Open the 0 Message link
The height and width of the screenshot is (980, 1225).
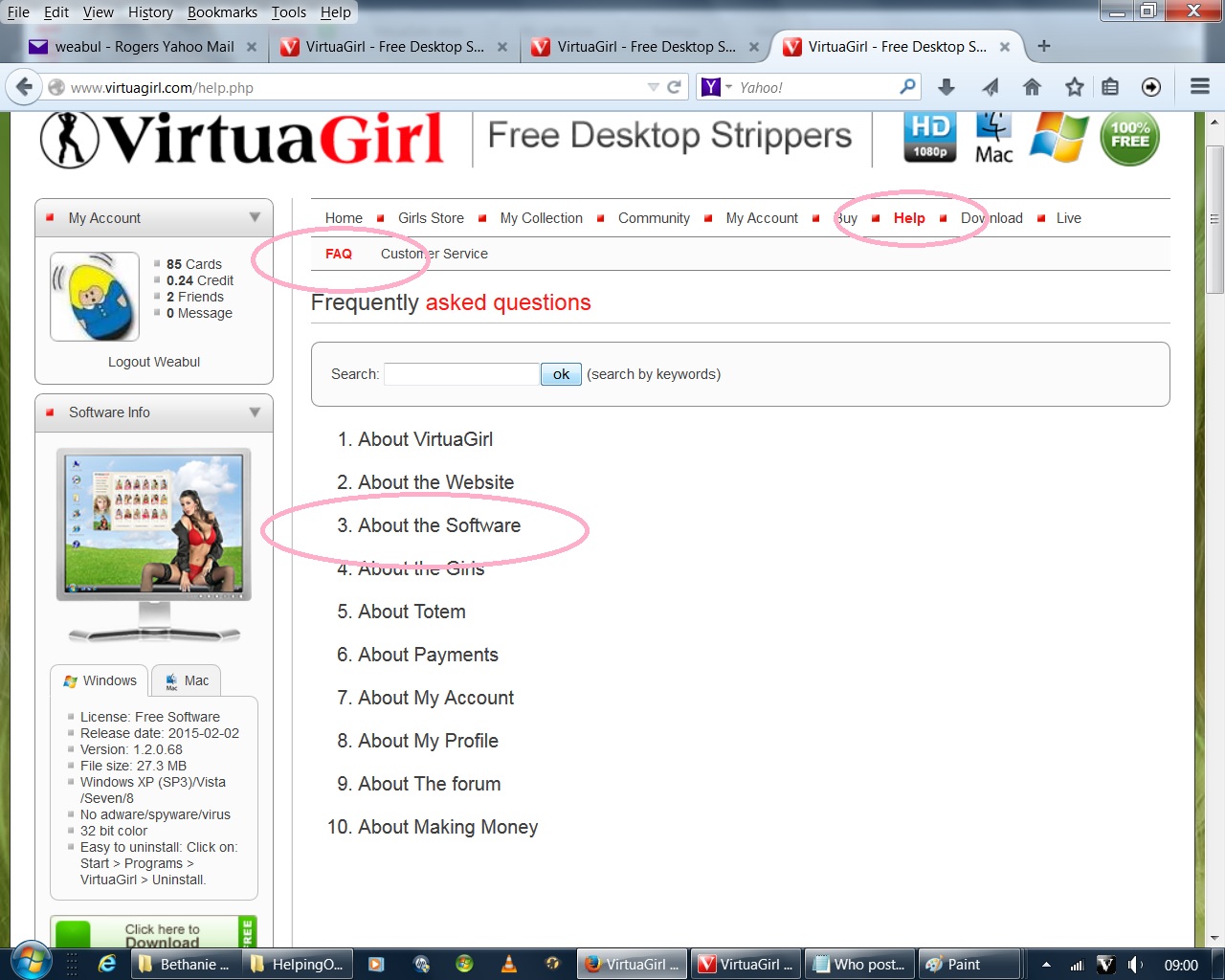pyautogui.click(x=199, y=313)
